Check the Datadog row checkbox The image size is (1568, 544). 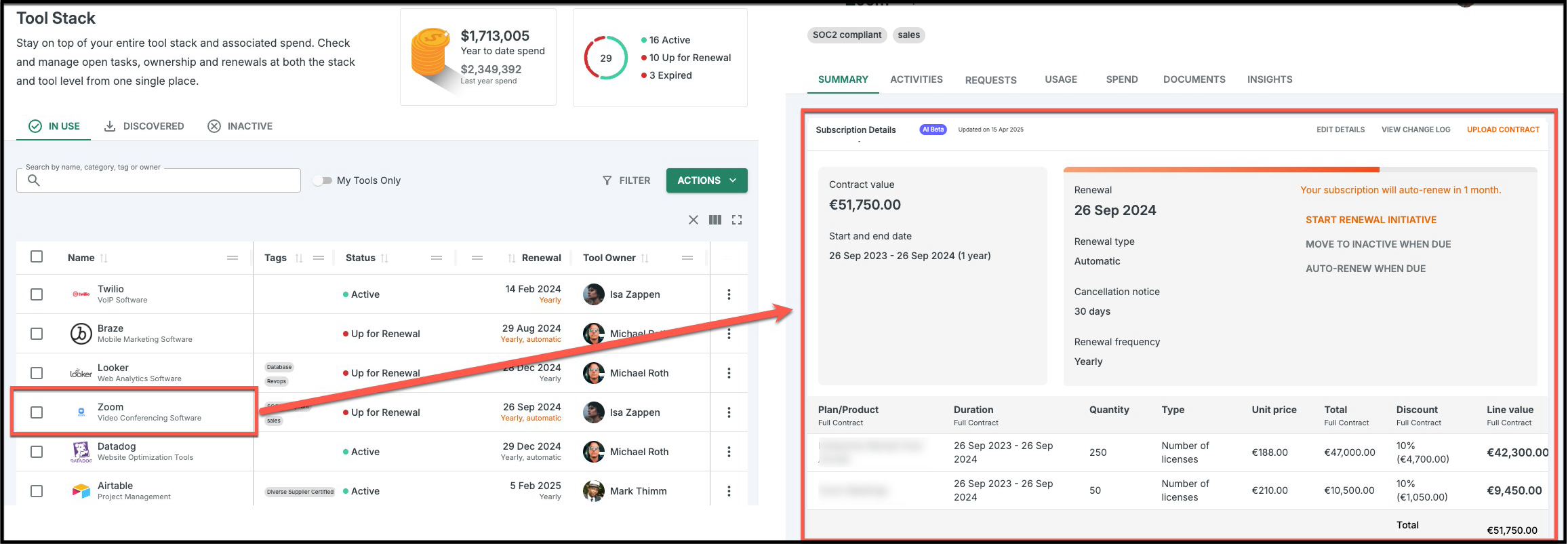click(x=37, y=452)
